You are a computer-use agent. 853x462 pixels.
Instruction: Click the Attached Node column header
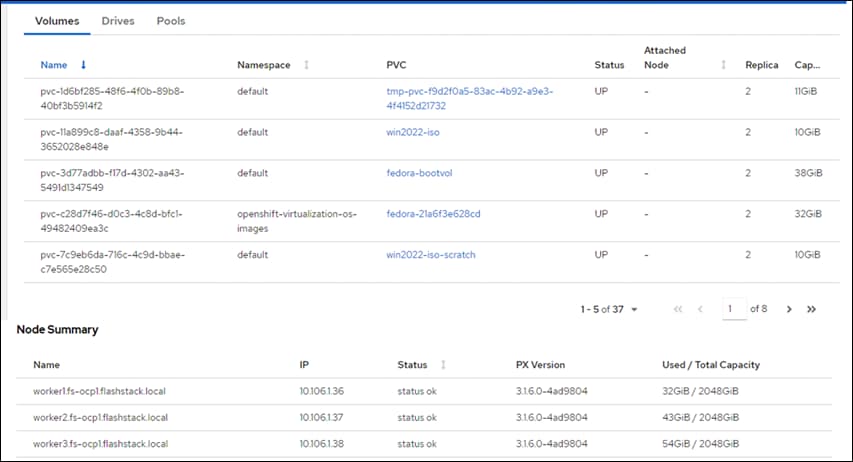click(665, 58)
